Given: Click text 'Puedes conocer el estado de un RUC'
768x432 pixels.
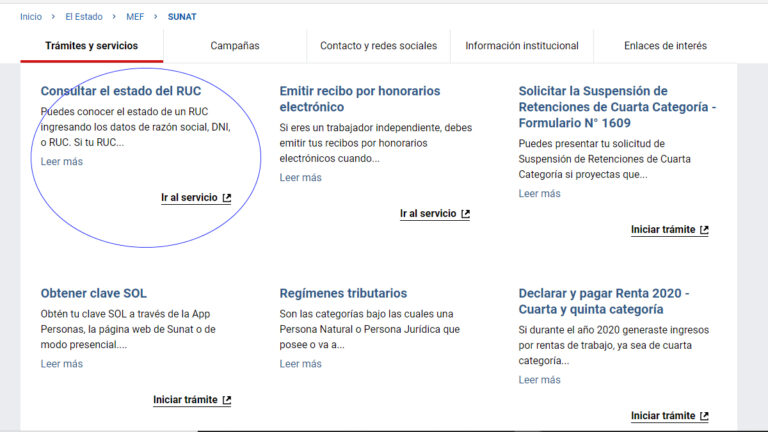Looking at the screenshot, I should tap(124, 112).
